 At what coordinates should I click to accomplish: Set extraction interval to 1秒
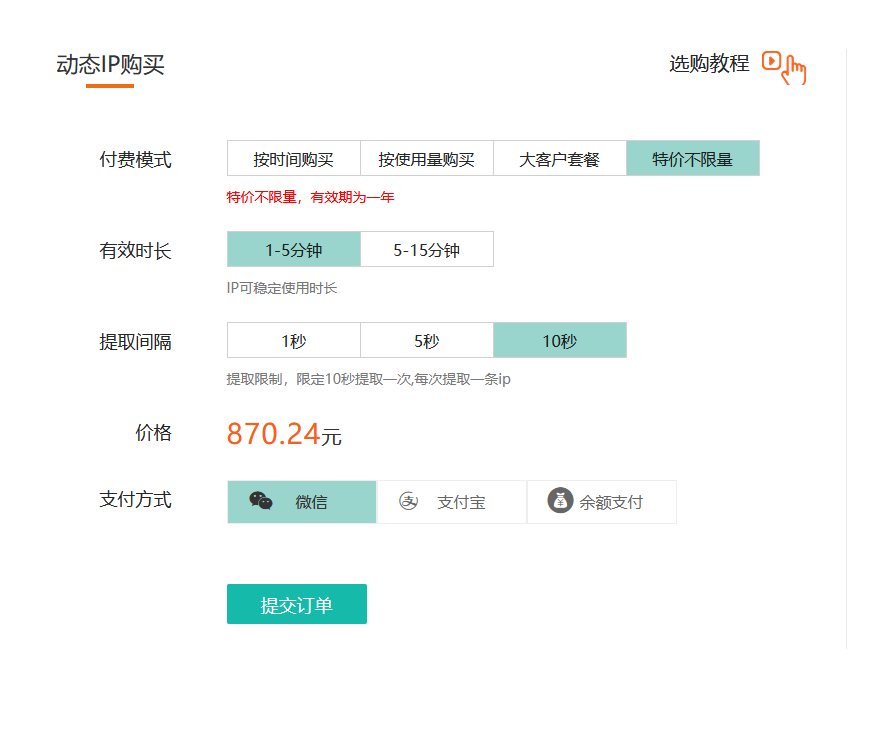[293, 341]
